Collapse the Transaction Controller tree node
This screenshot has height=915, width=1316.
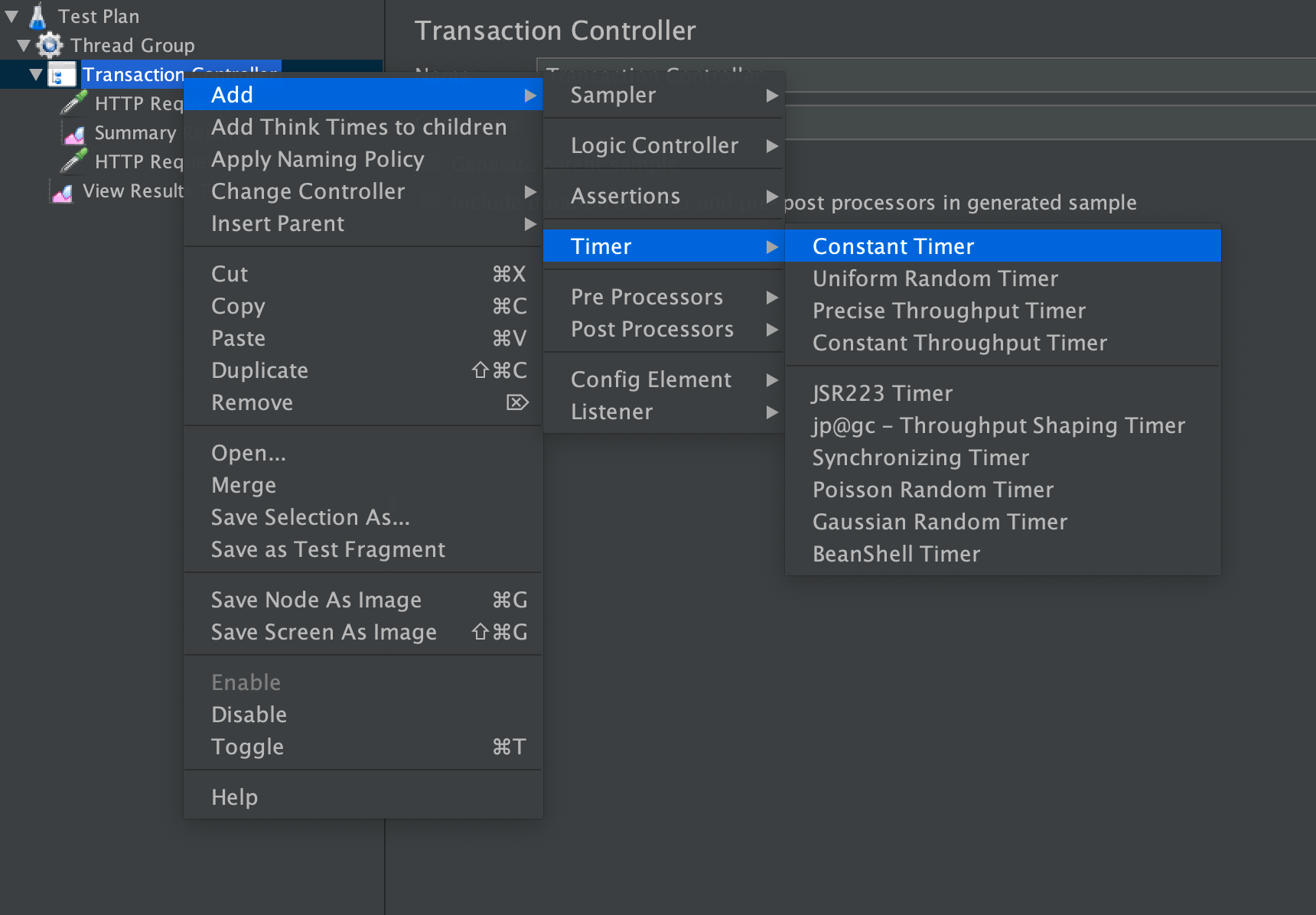pos(36,75)
